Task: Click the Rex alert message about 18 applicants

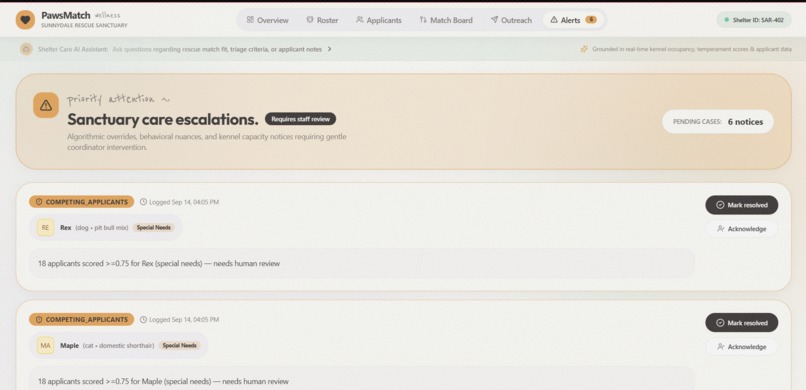Action: [x=361, y=264]
